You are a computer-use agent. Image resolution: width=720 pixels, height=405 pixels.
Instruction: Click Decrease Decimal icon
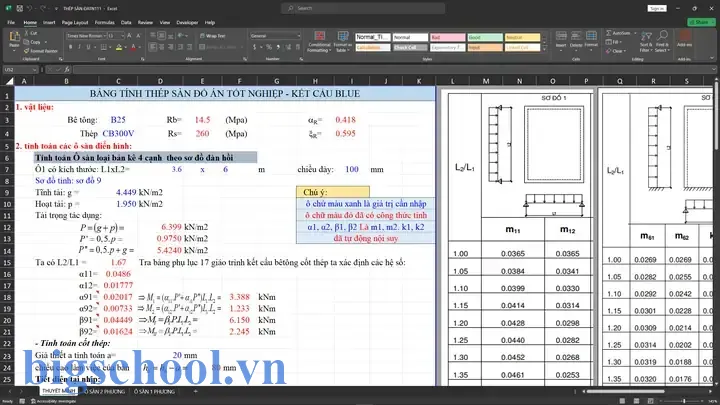point(298,47)
